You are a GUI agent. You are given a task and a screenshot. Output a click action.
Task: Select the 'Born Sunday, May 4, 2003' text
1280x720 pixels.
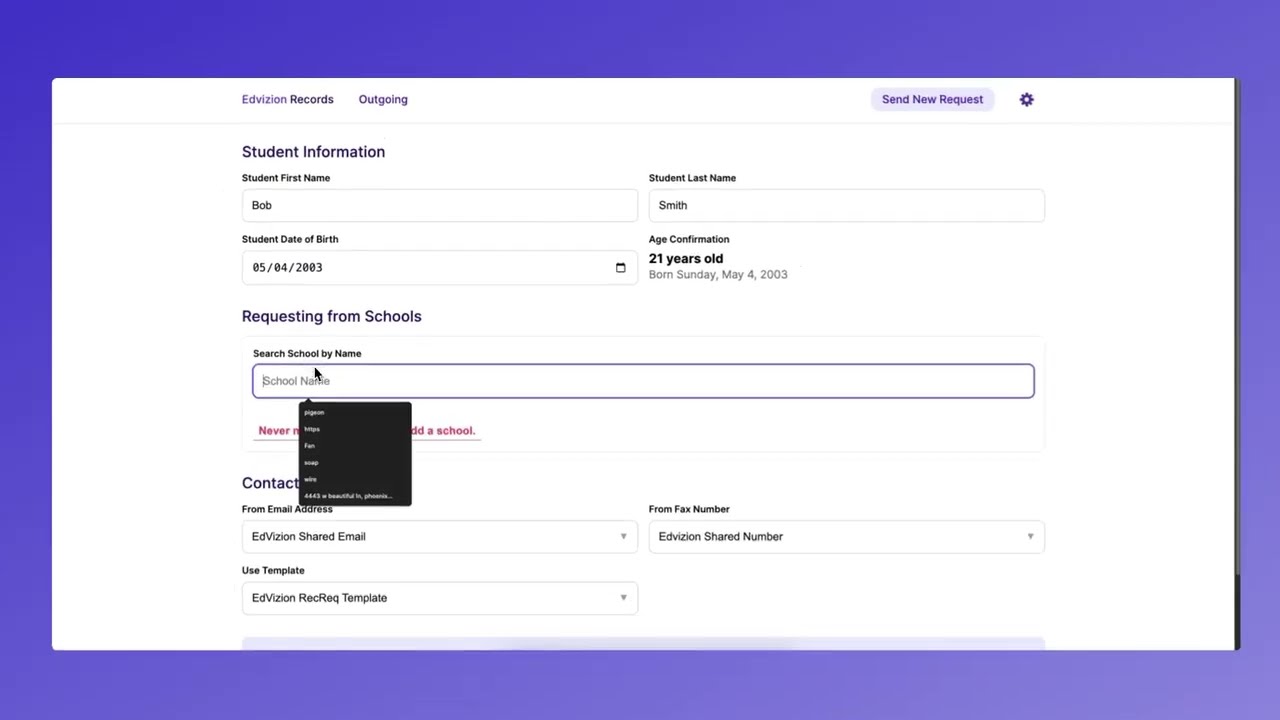point(718,275)
